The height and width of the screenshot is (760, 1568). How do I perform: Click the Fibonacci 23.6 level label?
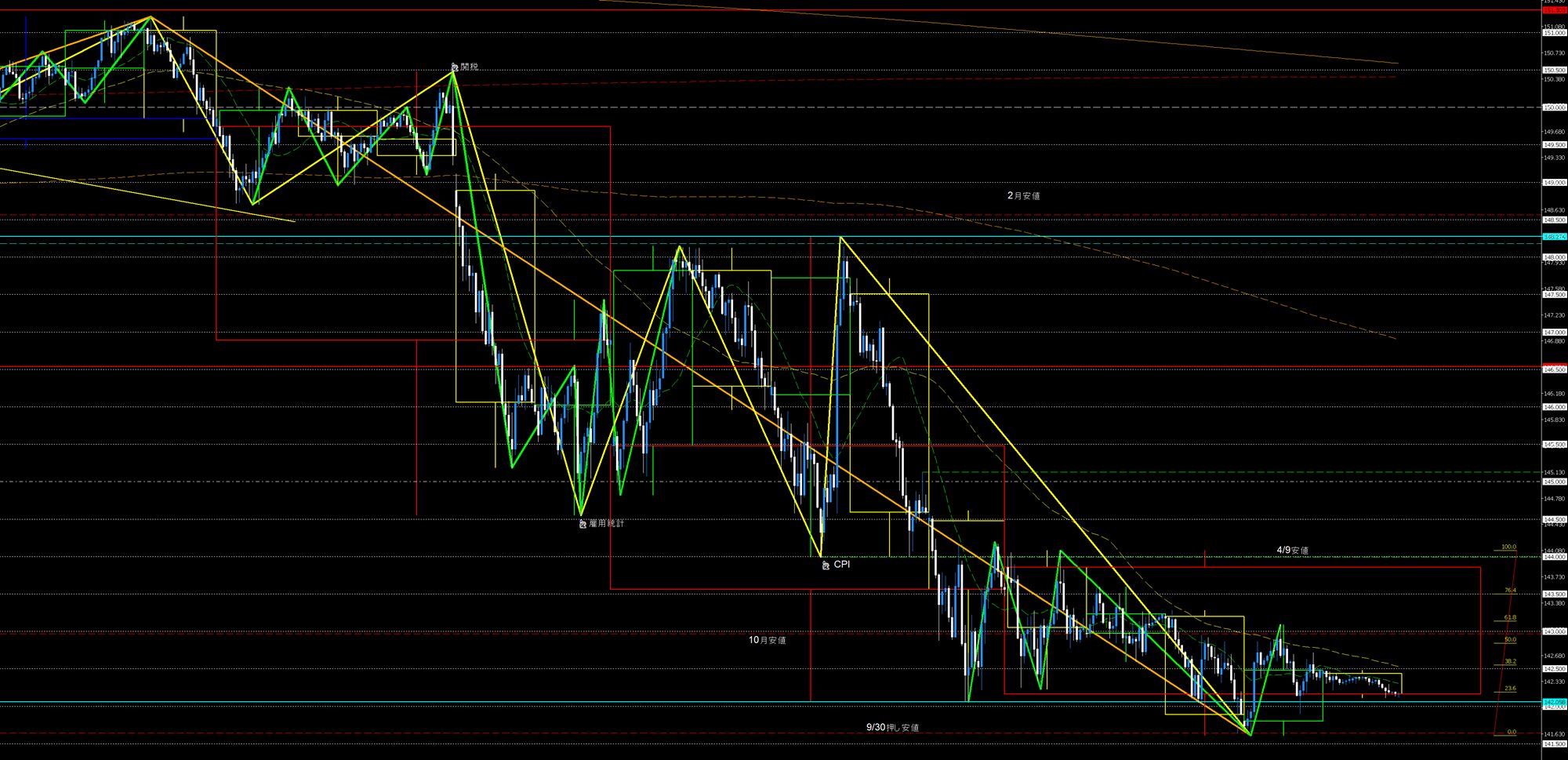click(x=1510, y=689)
